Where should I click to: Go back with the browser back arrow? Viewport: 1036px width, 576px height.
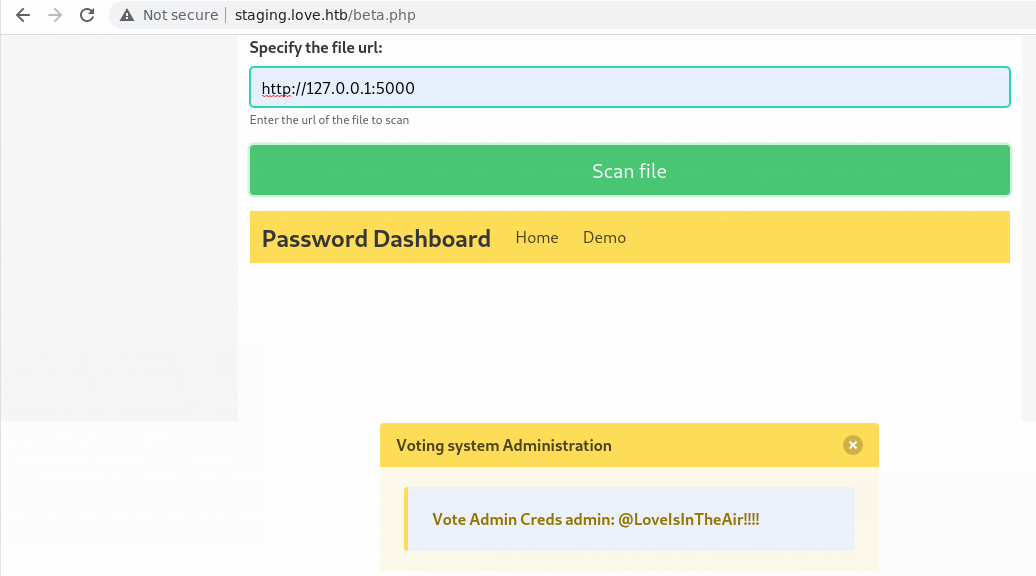[23, 15]
